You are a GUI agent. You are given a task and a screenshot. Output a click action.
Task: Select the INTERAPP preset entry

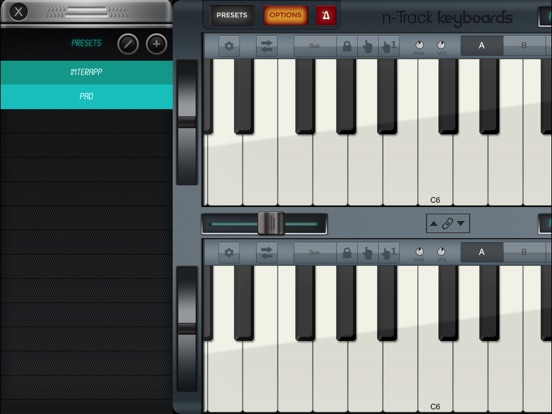[x=87, y=72]
